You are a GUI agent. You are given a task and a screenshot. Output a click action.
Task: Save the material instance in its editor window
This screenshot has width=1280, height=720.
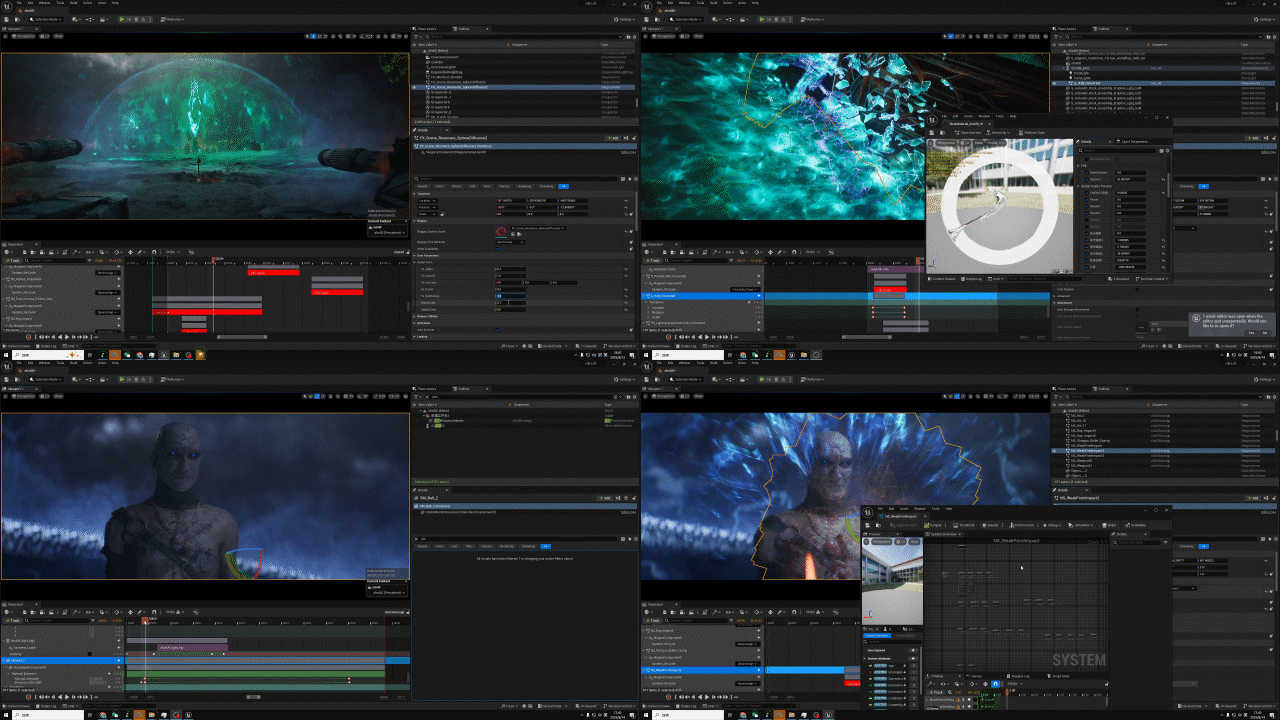pyautogui.click(x=933, y=132)
